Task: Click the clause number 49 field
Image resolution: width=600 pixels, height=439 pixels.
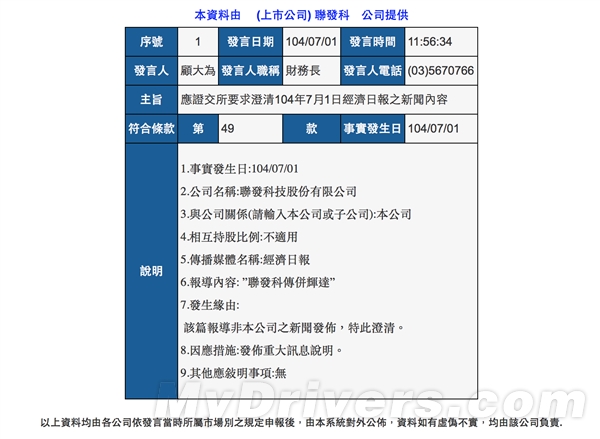Action: (250, 129)
